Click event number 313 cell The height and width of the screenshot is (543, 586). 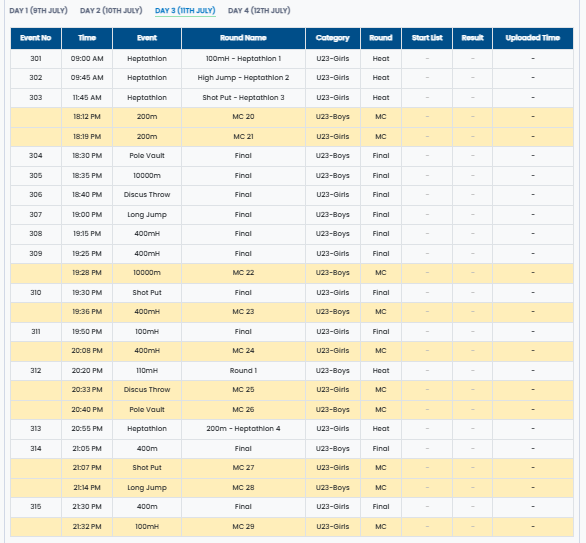pos(36,429)
